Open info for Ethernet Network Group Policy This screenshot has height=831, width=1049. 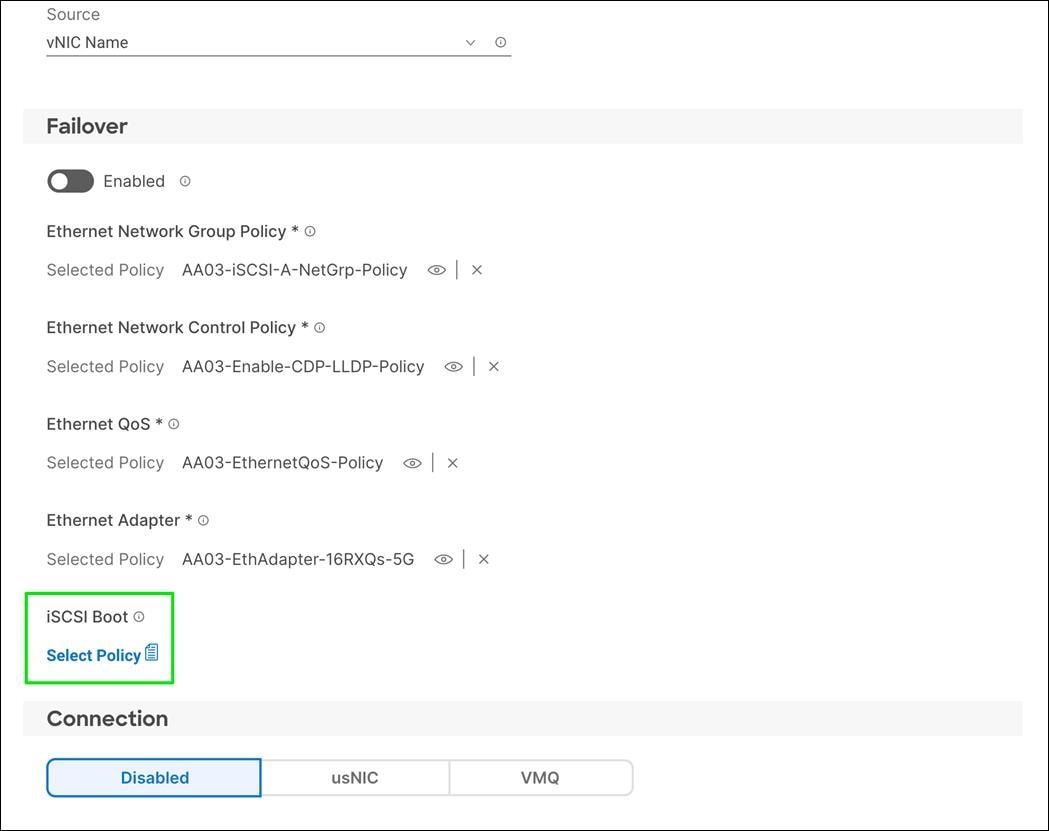tap(310, 230)
